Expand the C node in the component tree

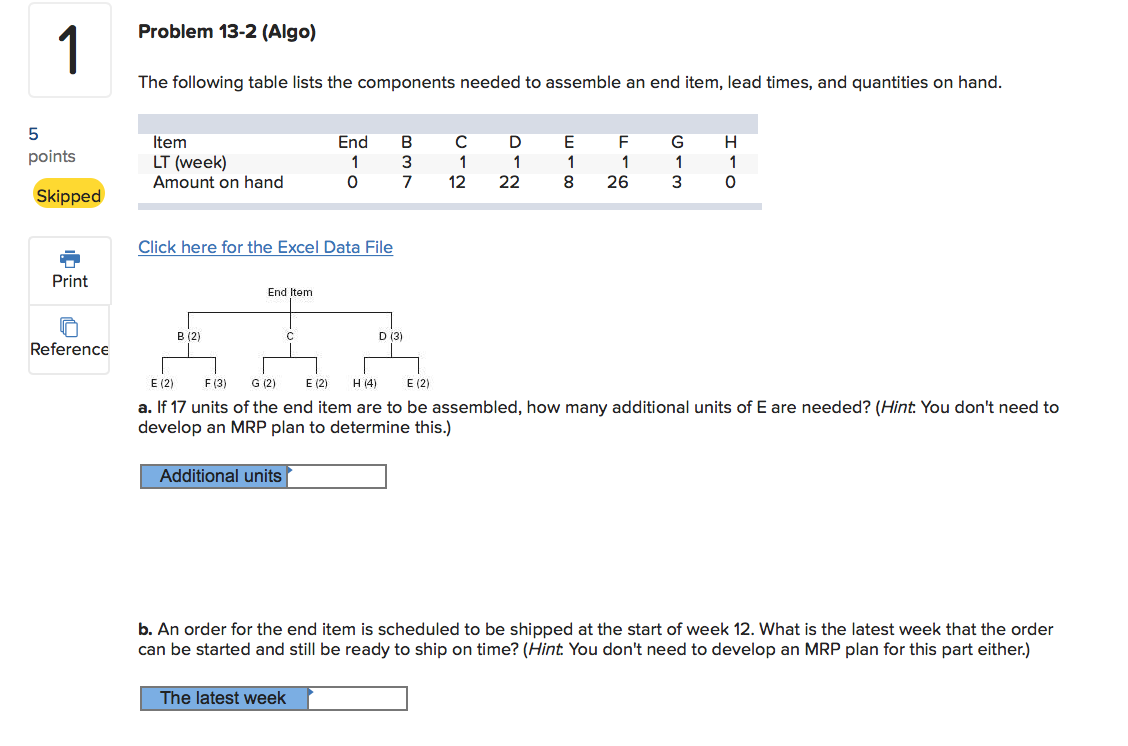(x=289, y=336)
